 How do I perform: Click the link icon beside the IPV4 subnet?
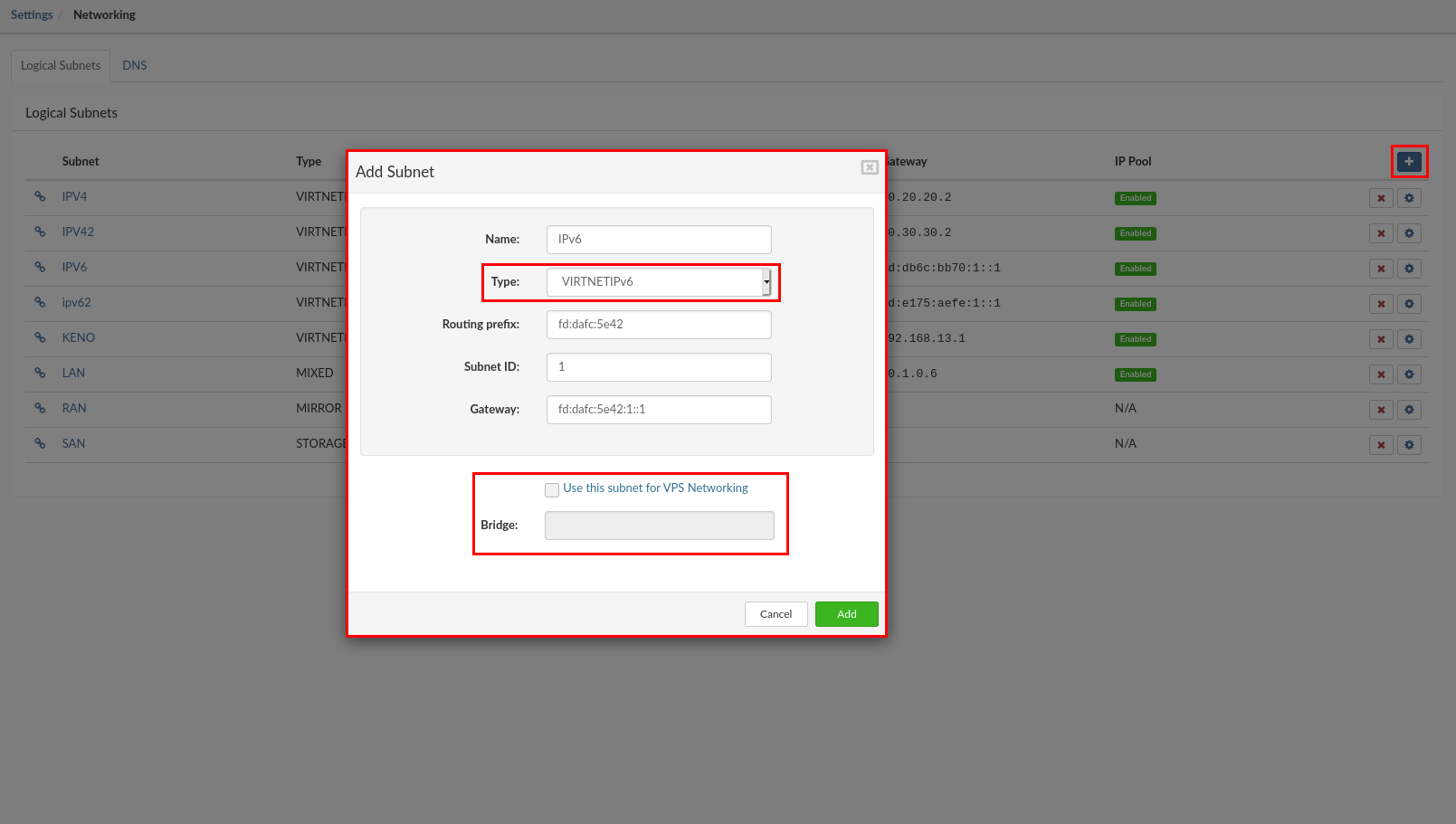[40, 196]
